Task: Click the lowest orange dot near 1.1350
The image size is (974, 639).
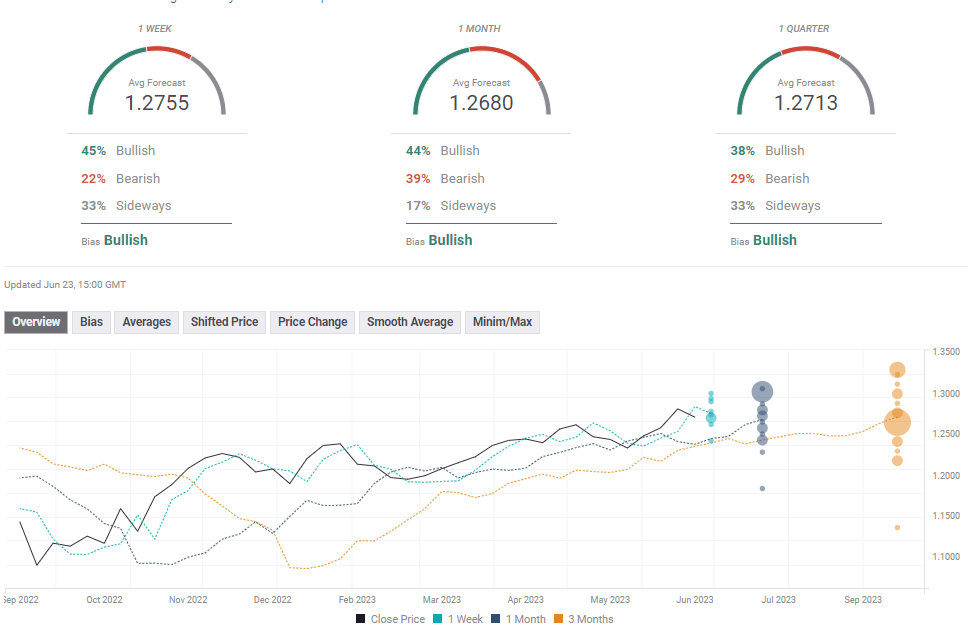Action: pyautogui.click(x=897, y=527)
